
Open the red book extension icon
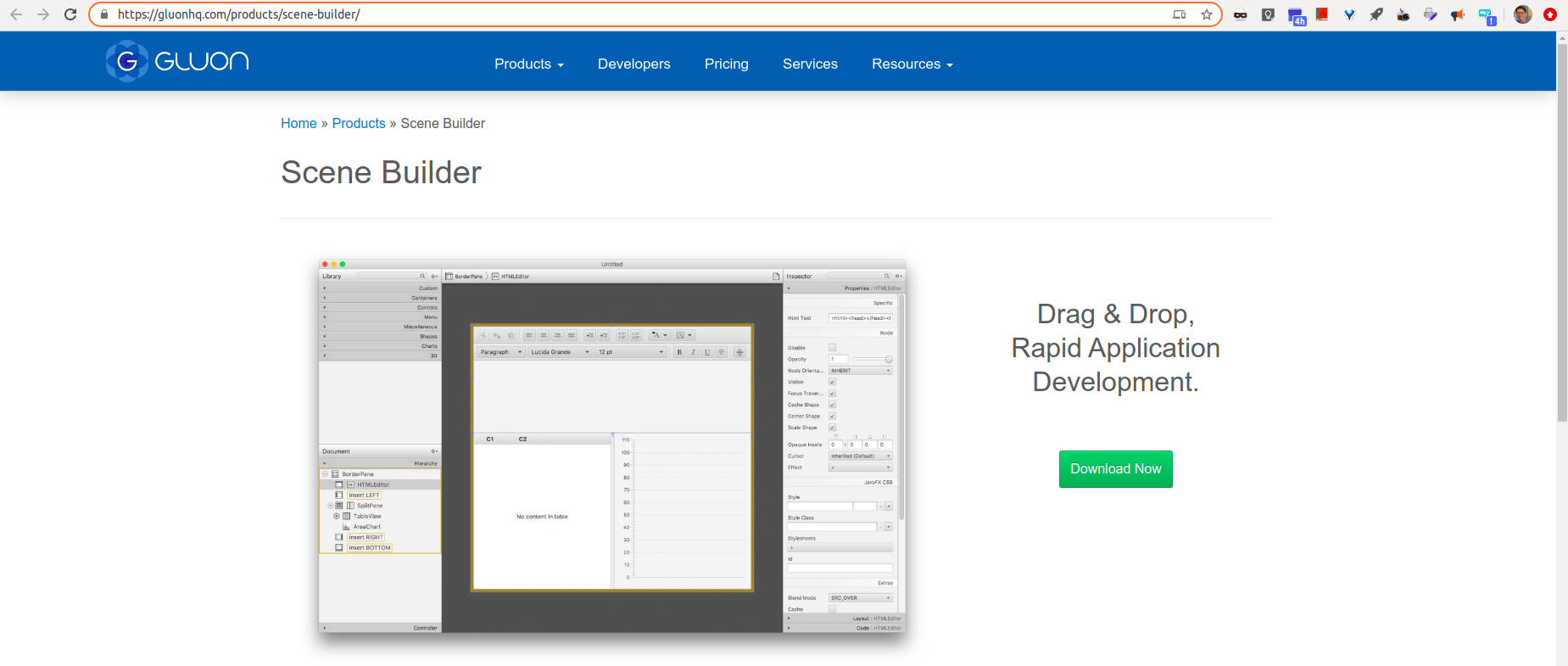[1322, 14]
